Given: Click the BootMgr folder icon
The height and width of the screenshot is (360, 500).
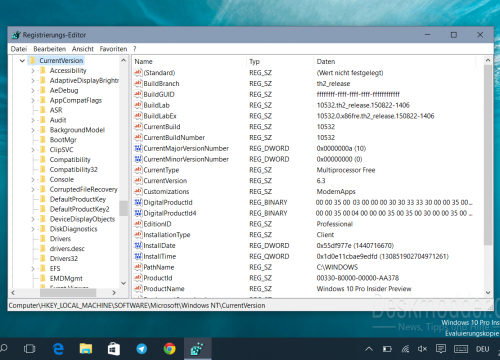Looking at the screenshot, I should point(43,140).
